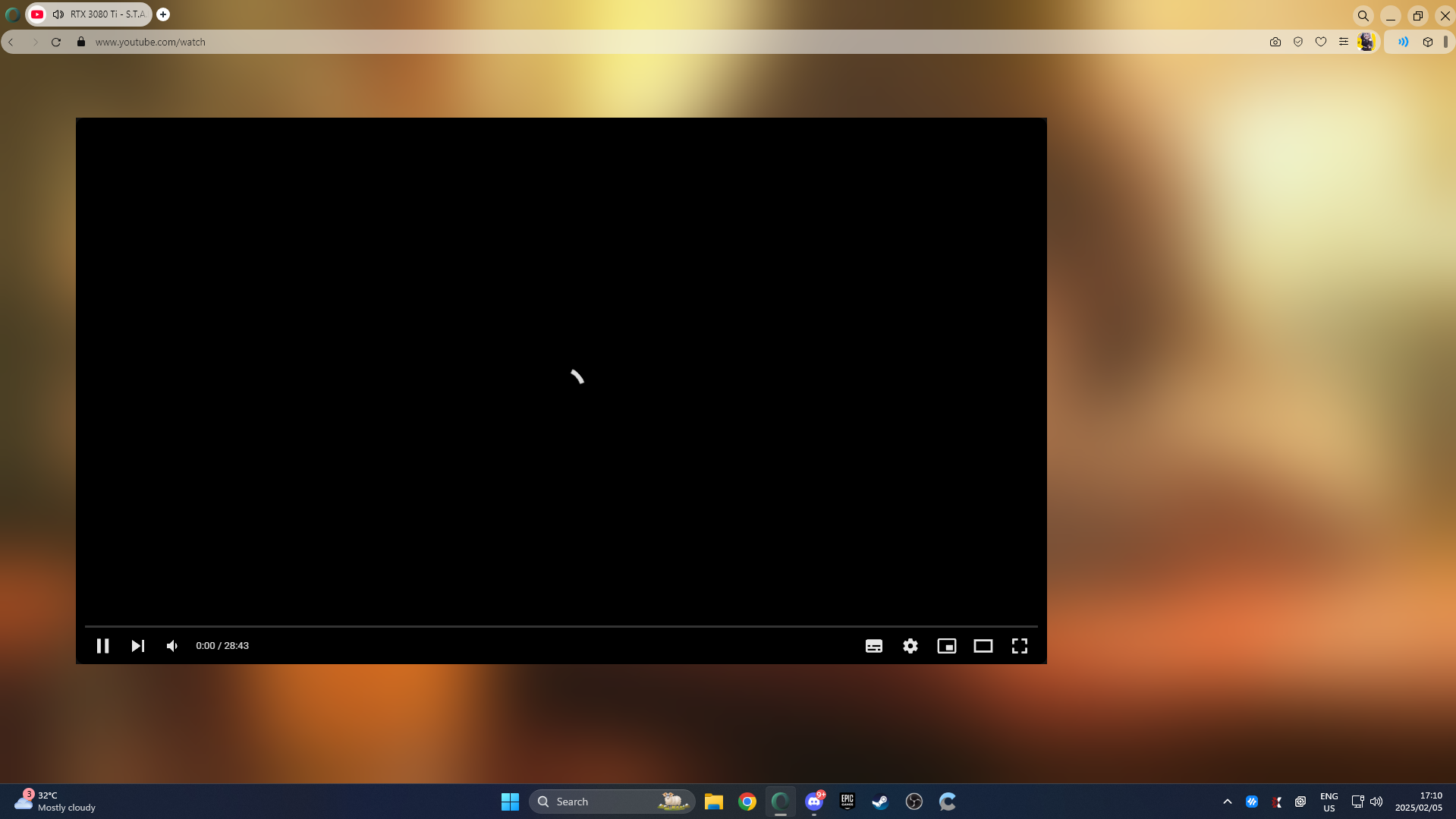Screen dimensions: 1456x819
Task: Minimize the browser window
Action: pyautogui.click(x=1391, y=16)
